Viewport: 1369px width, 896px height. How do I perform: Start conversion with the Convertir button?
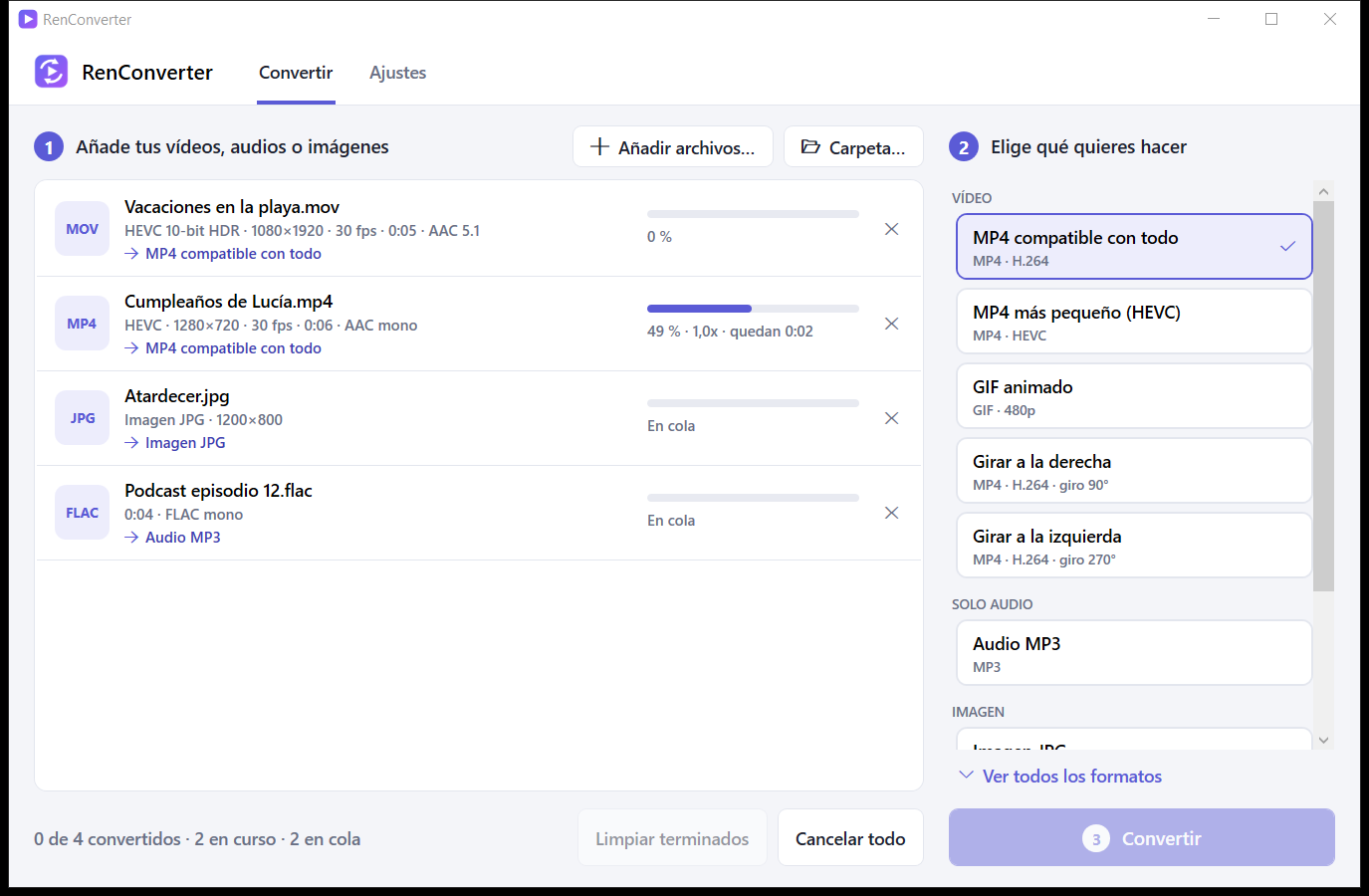1141,837
